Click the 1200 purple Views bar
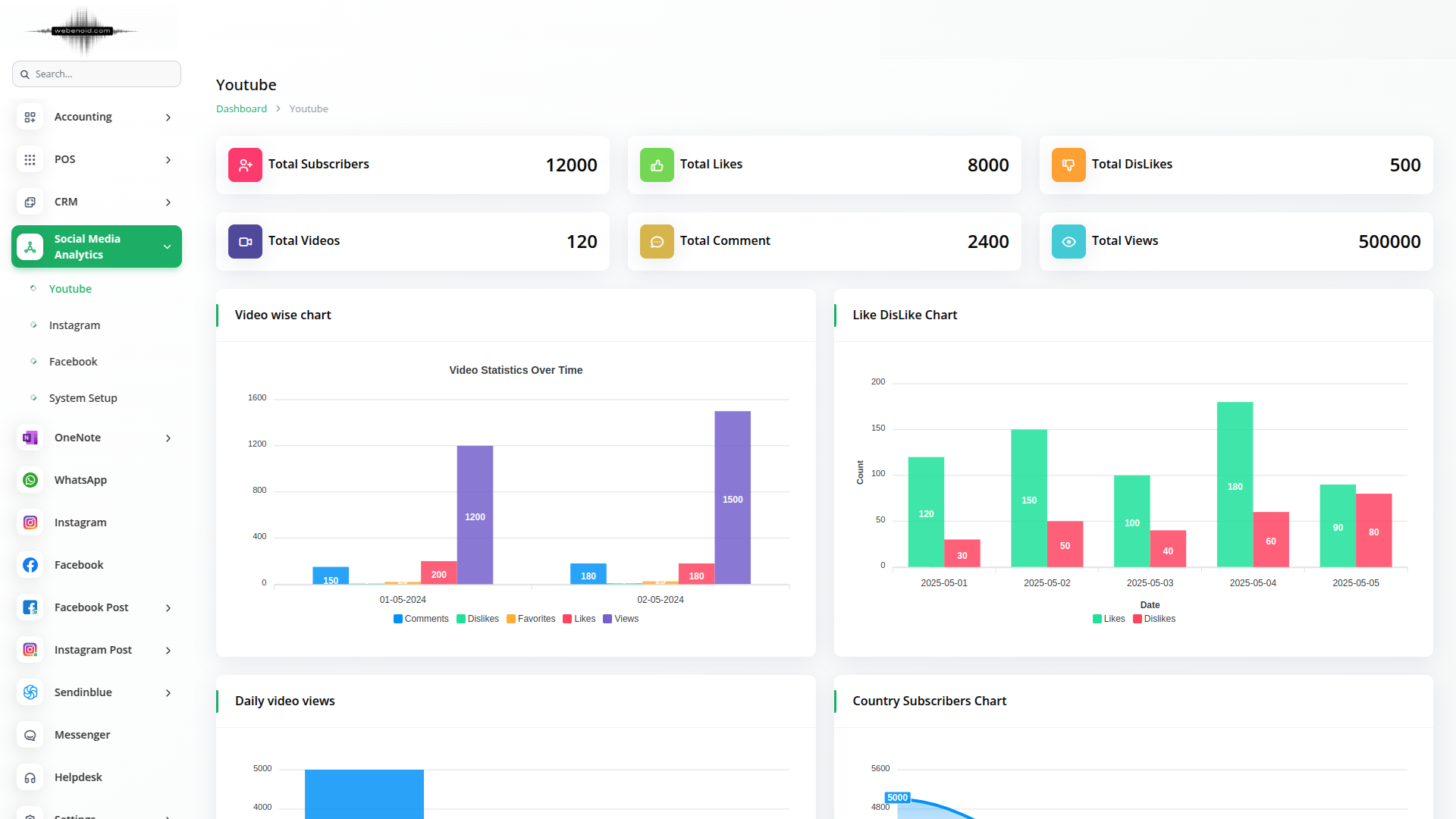The width and height of the screenshot is (1456, 819). pos(475,515)
